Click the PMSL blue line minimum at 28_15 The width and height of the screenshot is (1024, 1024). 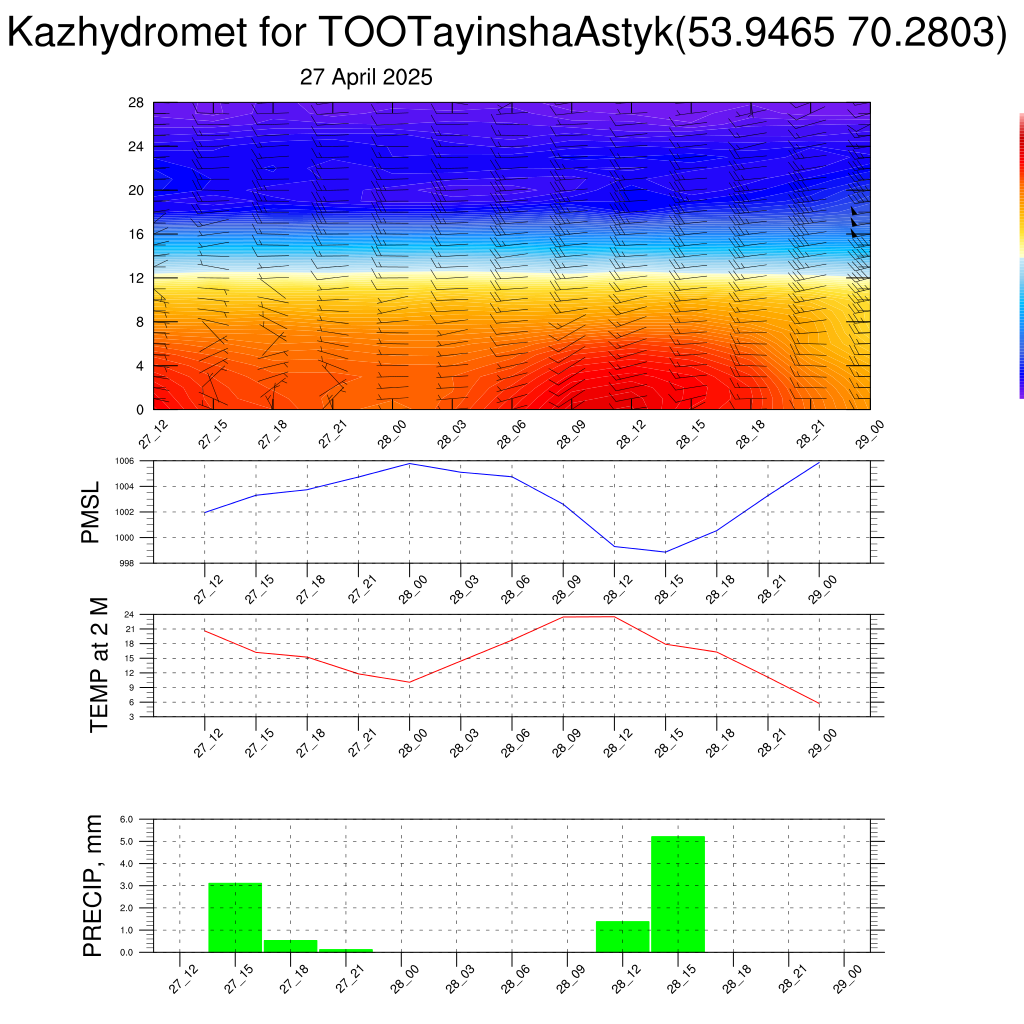pyautogui.click(x=665, y=552)
